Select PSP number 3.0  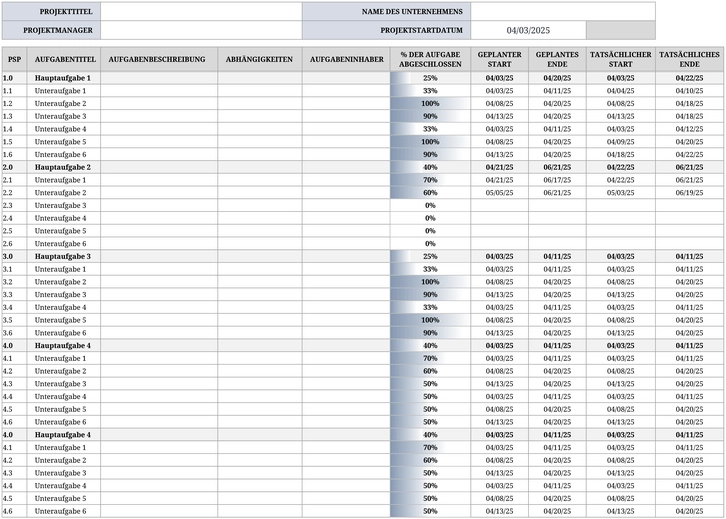click(14, 256)
